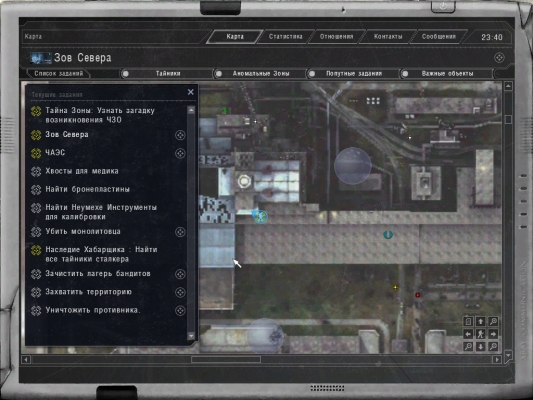The width and height of the screenshot is (533, 400).
Task: Click map vertical scrollbar down arrow
Action: click(x=508, y=355)
